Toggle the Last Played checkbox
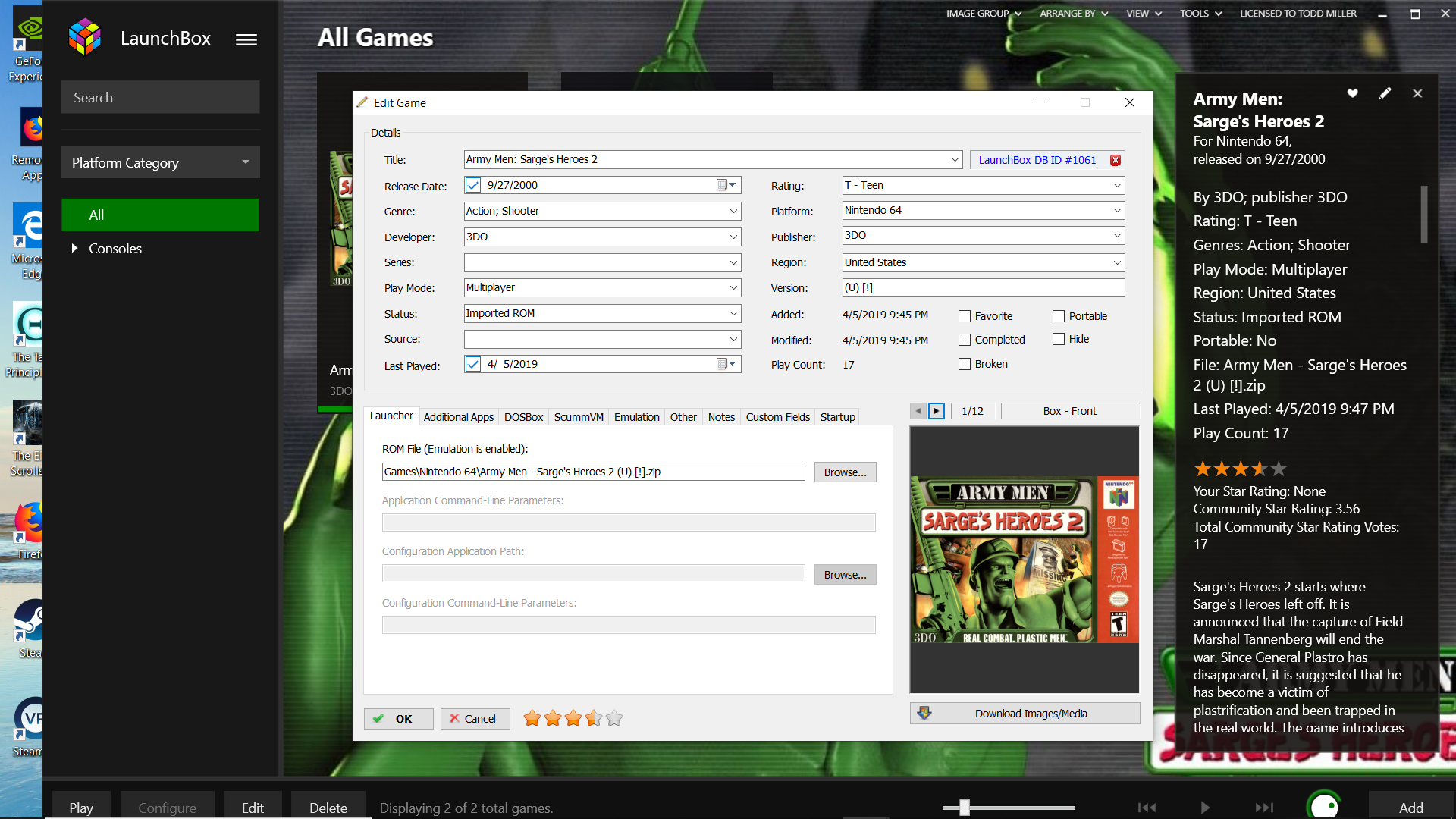This screenshot has width=1456, height=819. click(473, 364)
